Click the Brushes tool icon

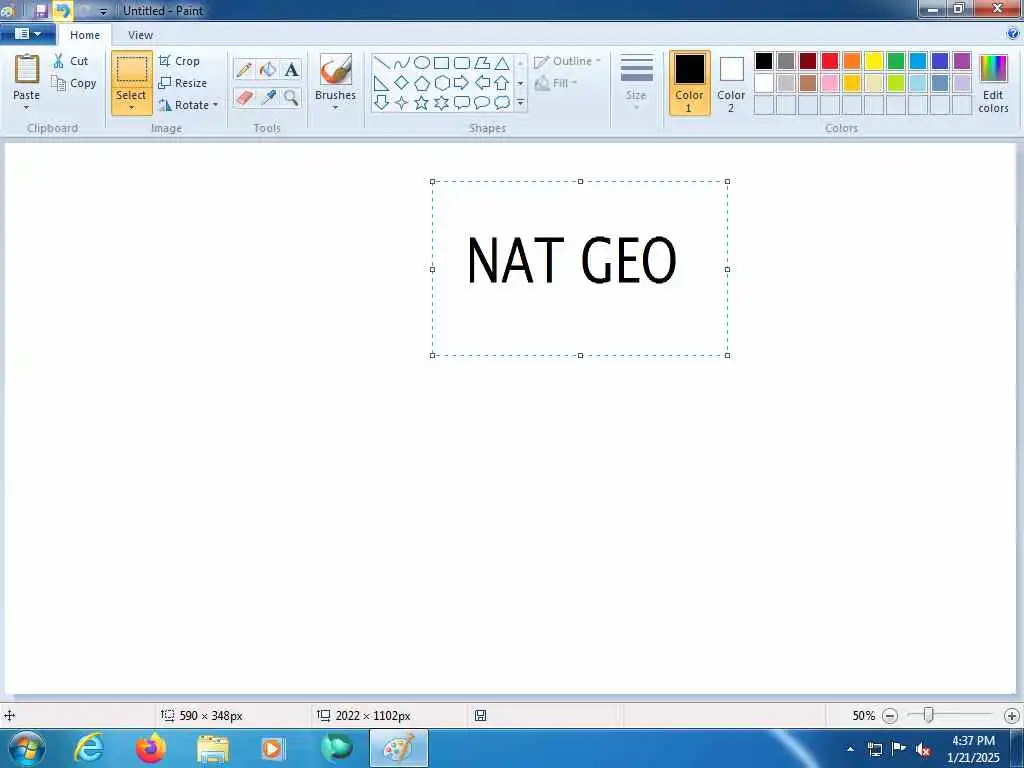point(336,69)
